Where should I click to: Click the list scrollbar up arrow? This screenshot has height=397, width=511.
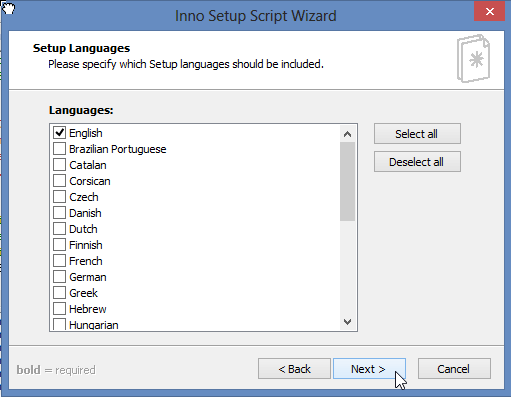[347, 134]
